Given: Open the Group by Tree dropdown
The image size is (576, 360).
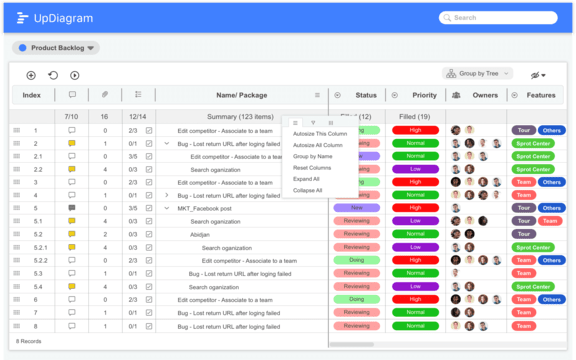Looking at the screenshot, I should [478, 73].
